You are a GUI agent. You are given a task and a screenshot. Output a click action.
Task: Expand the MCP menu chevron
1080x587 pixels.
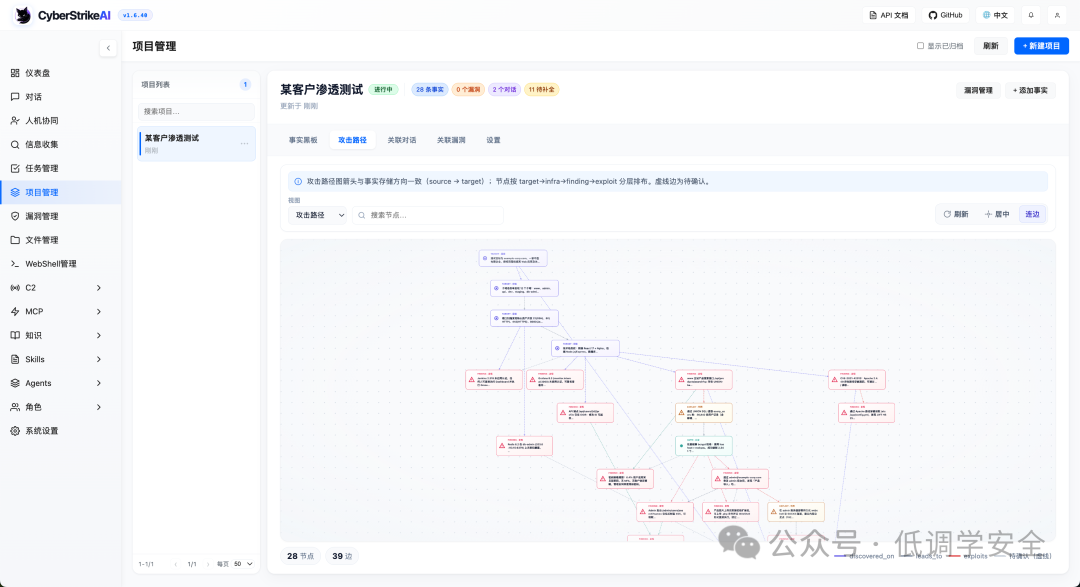click(98, 311)
